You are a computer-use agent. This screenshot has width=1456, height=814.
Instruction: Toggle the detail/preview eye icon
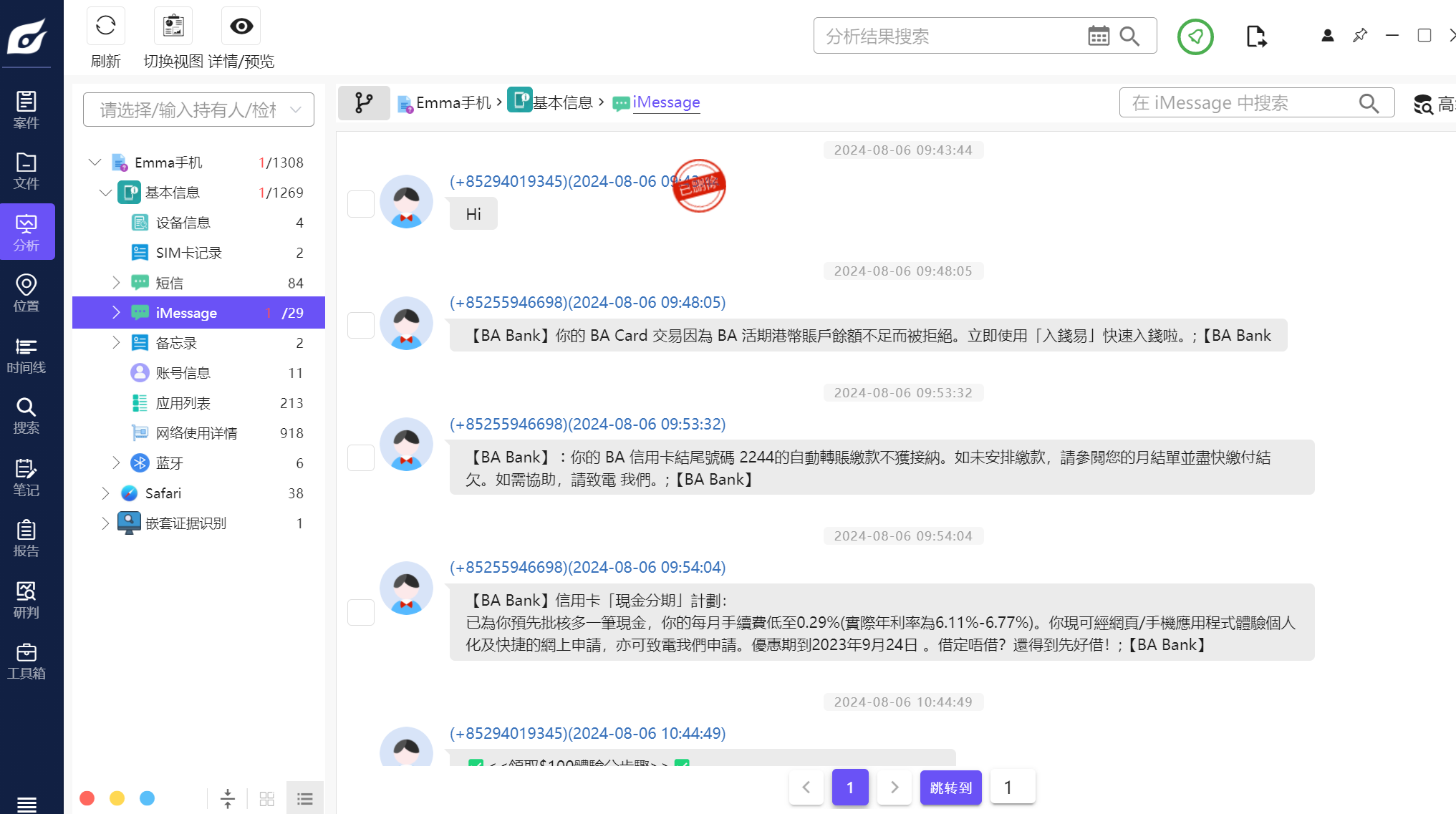(241, 26)
